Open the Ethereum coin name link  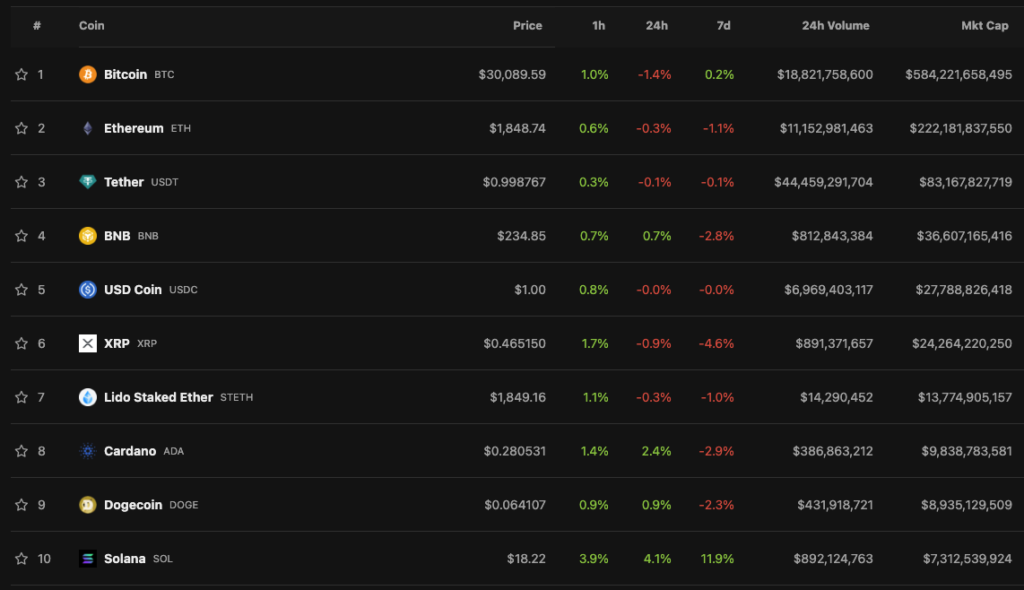[x=133, y=129]
